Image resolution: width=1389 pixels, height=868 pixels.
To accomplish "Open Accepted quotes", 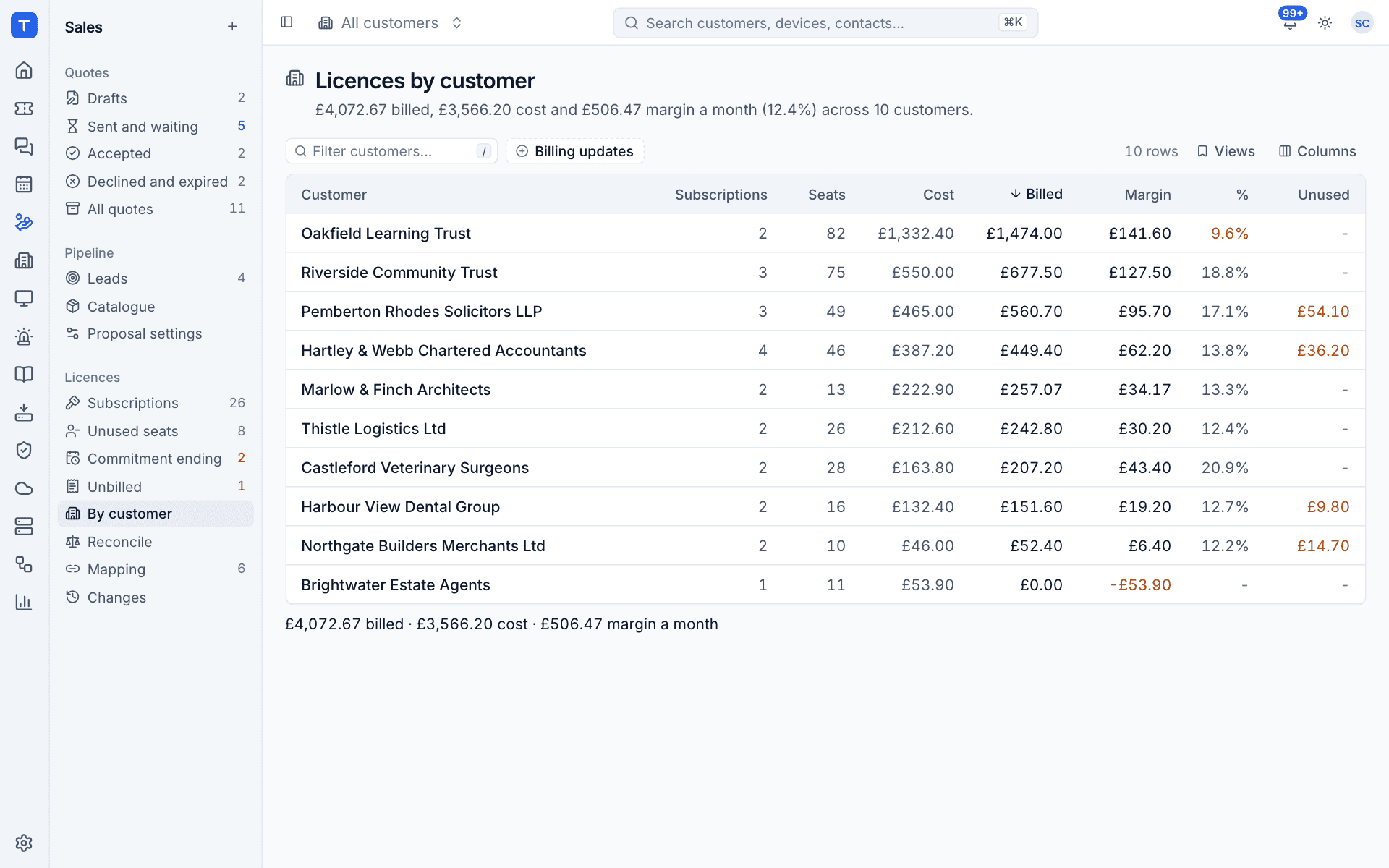I will (x=156, y=153).
